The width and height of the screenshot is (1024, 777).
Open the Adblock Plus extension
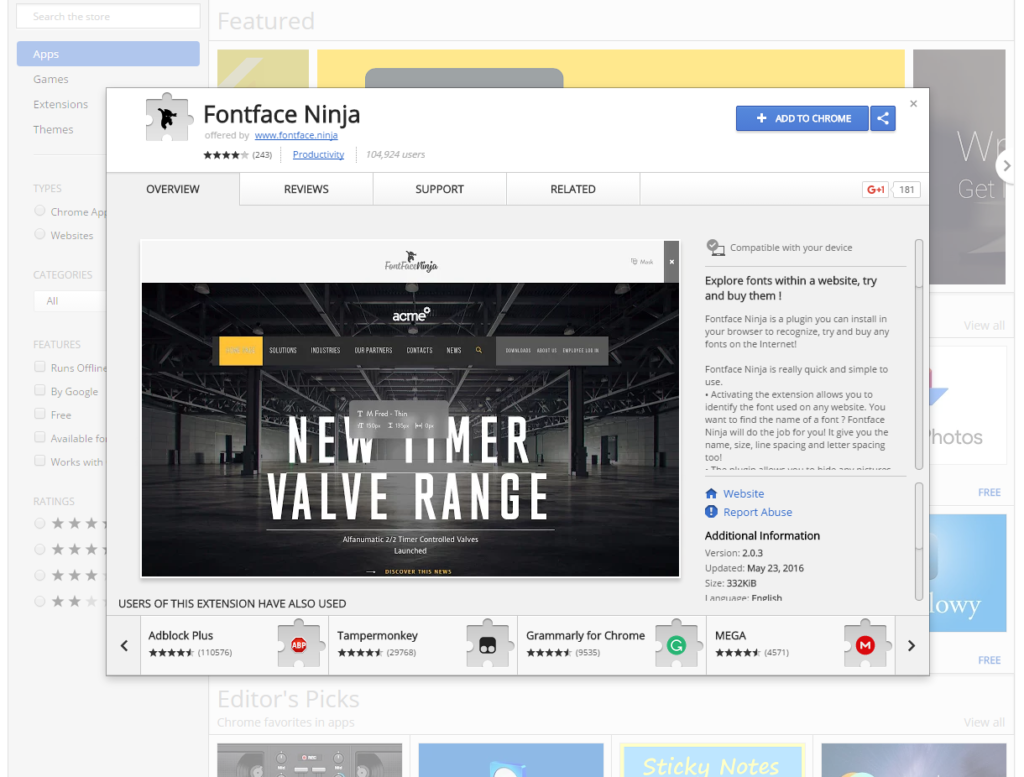(x=234, y=644)
